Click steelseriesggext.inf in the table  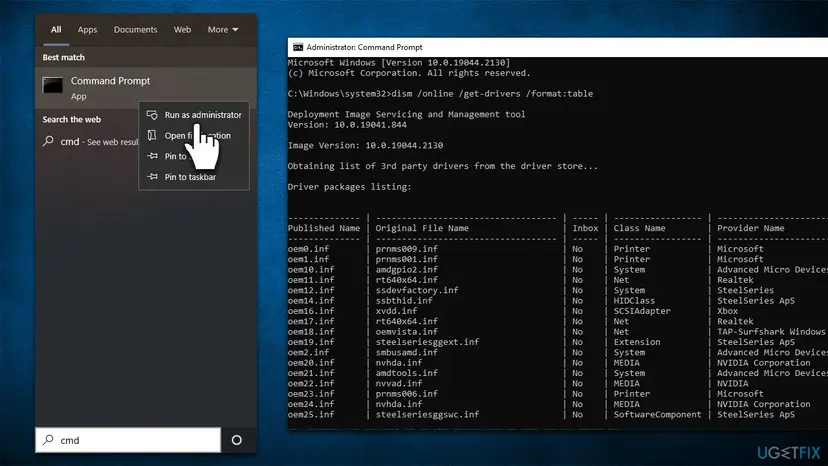pos(427,342)
